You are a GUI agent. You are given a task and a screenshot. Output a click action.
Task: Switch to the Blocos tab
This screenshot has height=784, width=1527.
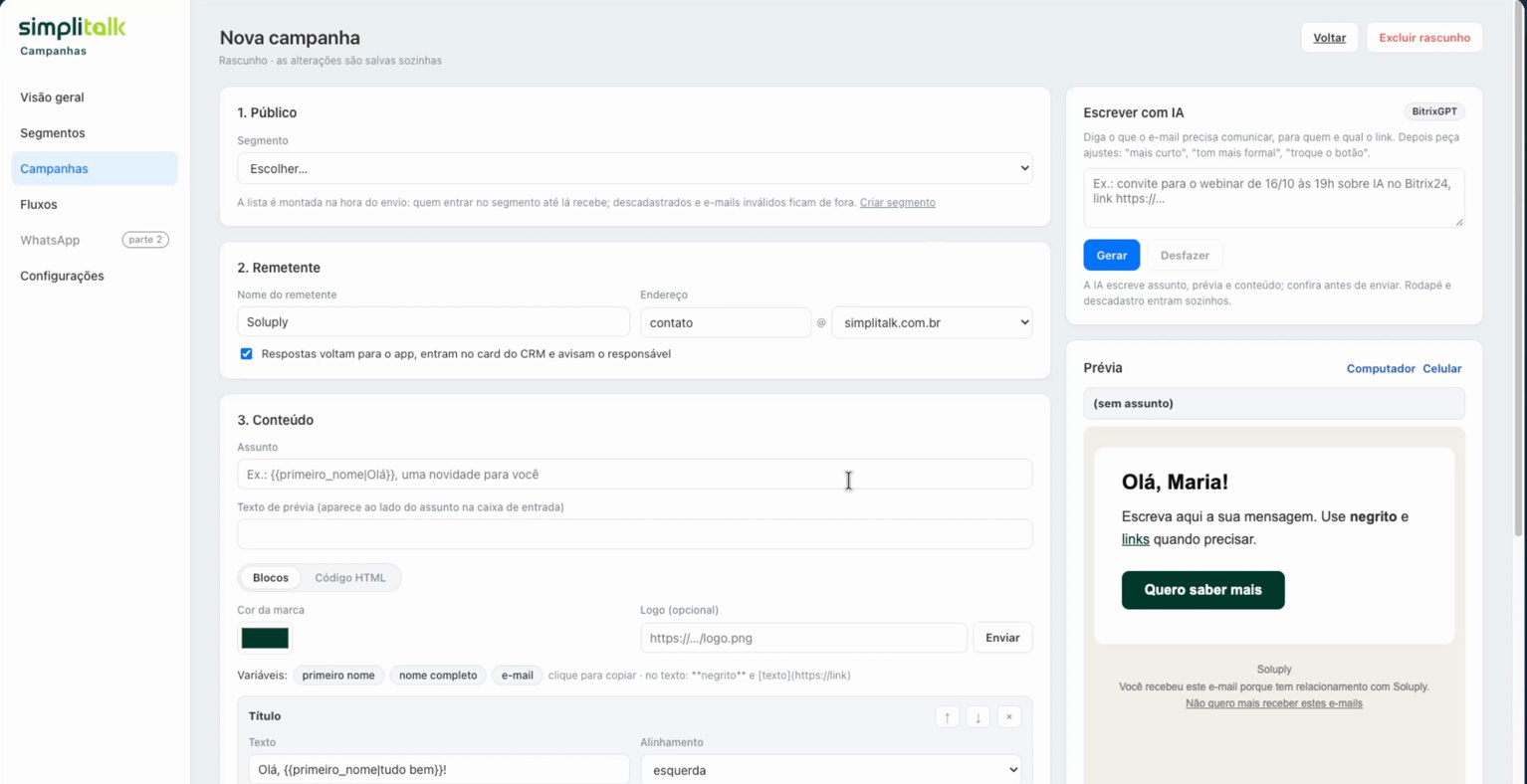pyautogui.click(x=270, y=578)
